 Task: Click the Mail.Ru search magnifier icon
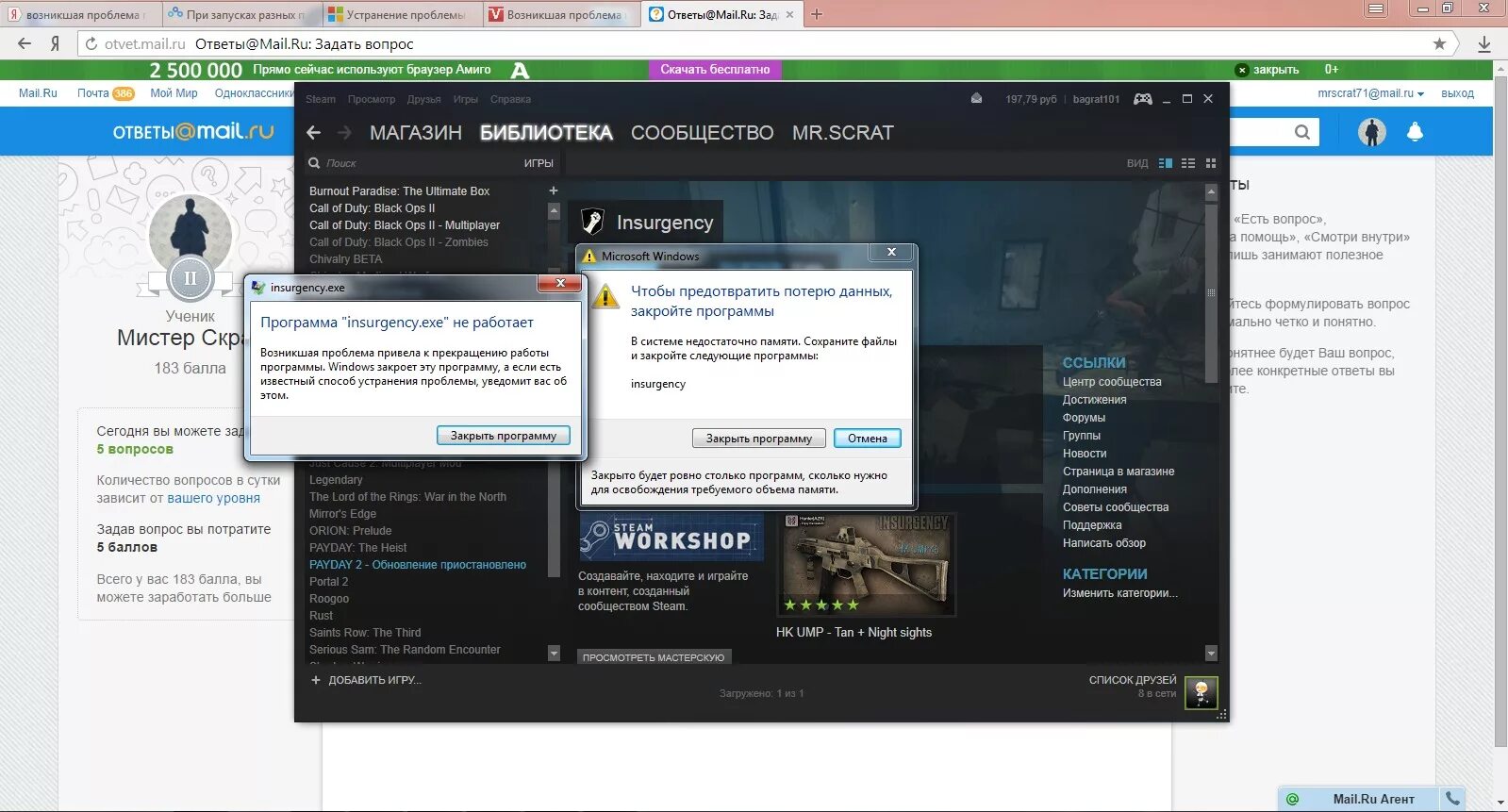(1302, 132)
